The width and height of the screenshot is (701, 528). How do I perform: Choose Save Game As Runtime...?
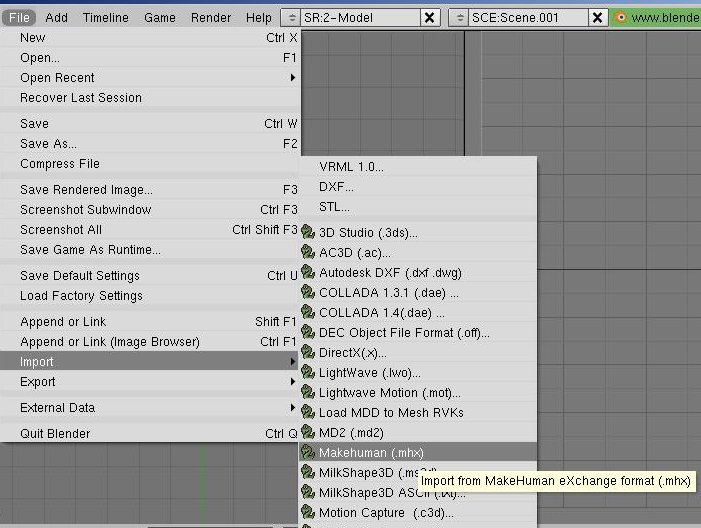[150, 249]
